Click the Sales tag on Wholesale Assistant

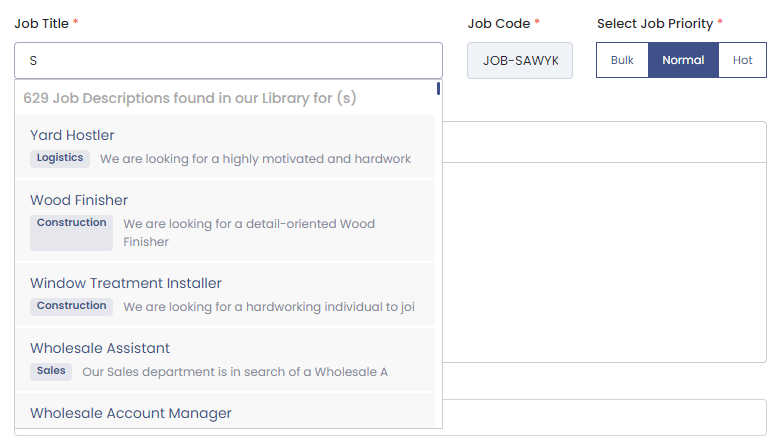click(51, 371)
